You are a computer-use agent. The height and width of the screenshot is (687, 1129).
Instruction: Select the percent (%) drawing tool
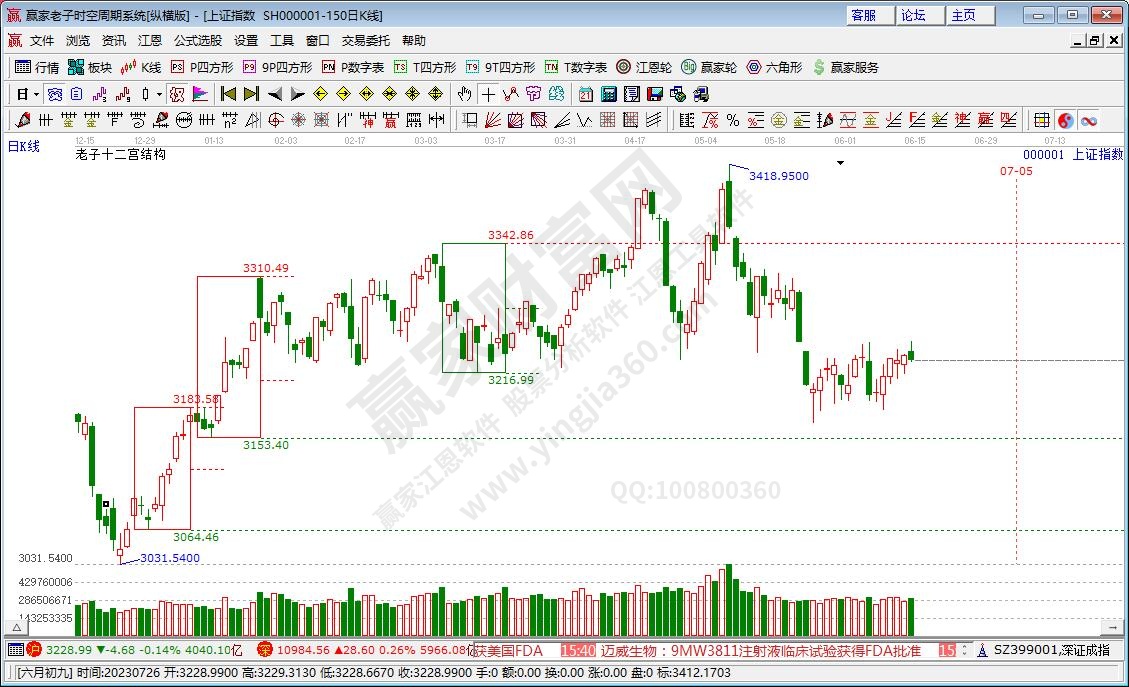pyautogui.click(x=732, y=120)
